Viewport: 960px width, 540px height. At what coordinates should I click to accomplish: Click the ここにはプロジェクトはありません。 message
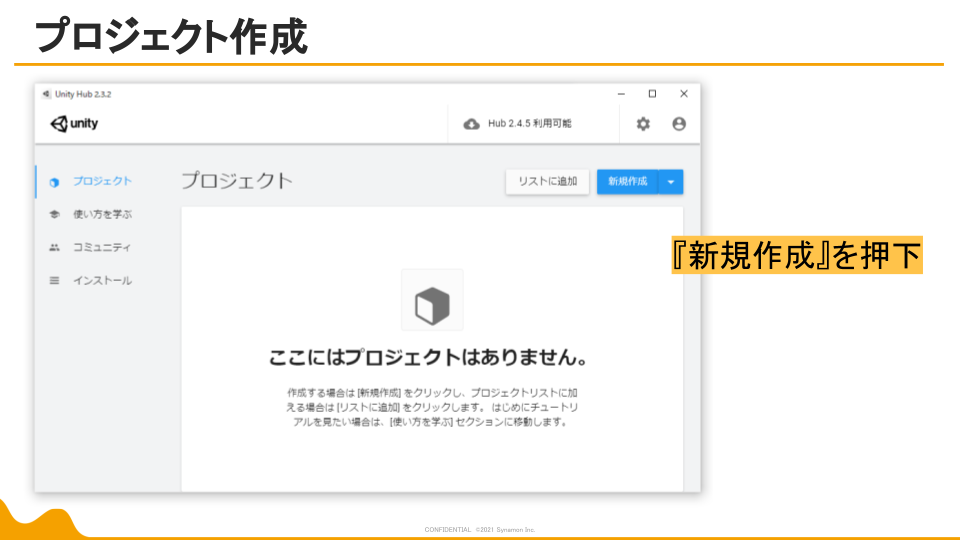[x=429, y=357]
